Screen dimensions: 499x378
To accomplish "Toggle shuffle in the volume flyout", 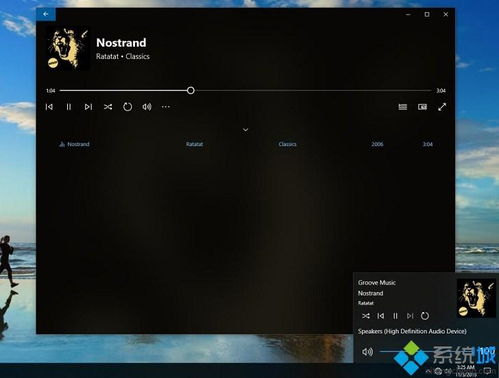I will [x=366, y=316].
